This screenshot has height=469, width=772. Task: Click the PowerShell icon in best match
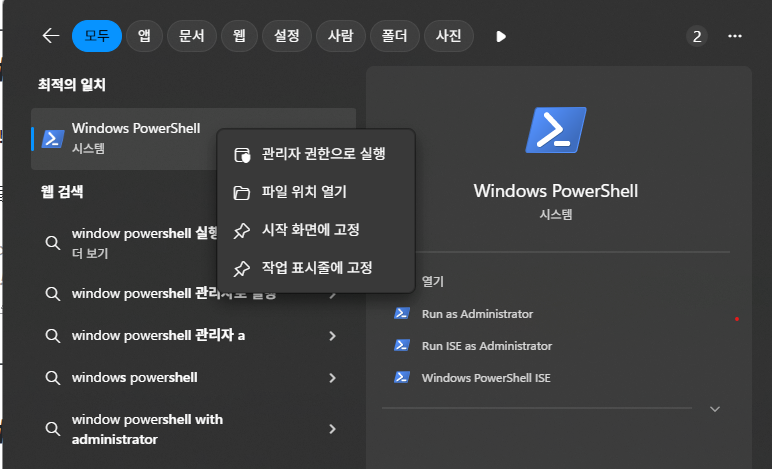pyautogui.click(x=53, y=139)
